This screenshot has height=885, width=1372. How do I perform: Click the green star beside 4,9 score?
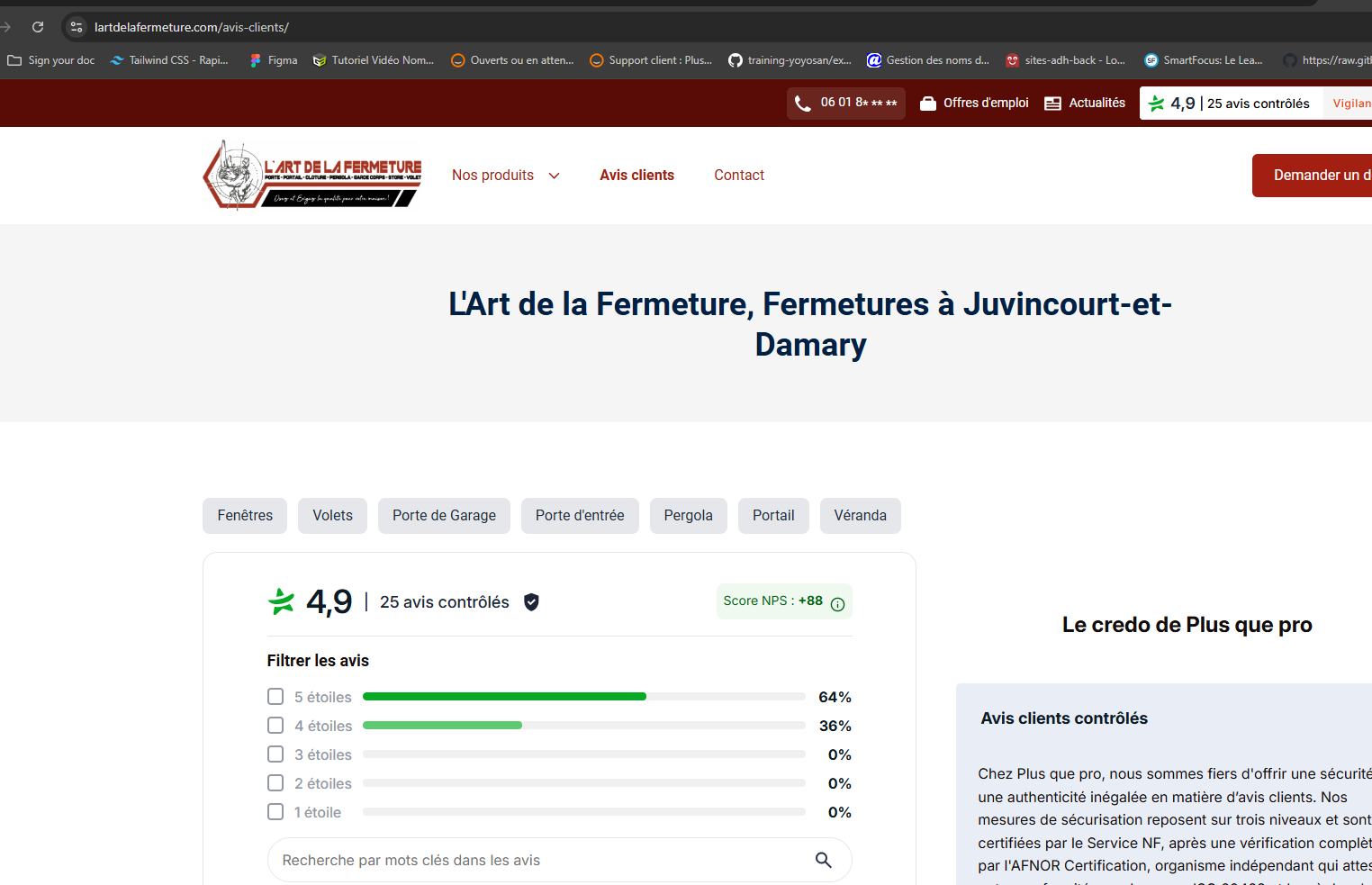tap(282, 601)
